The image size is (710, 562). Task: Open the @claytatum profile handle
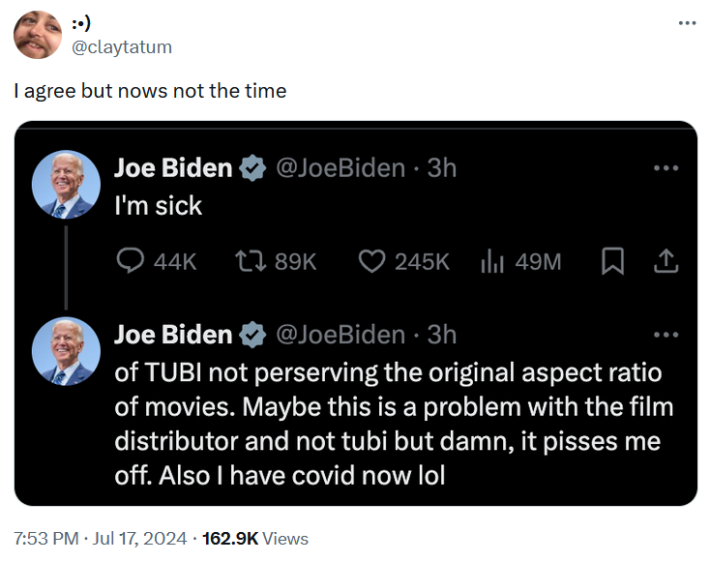(123, 47)
